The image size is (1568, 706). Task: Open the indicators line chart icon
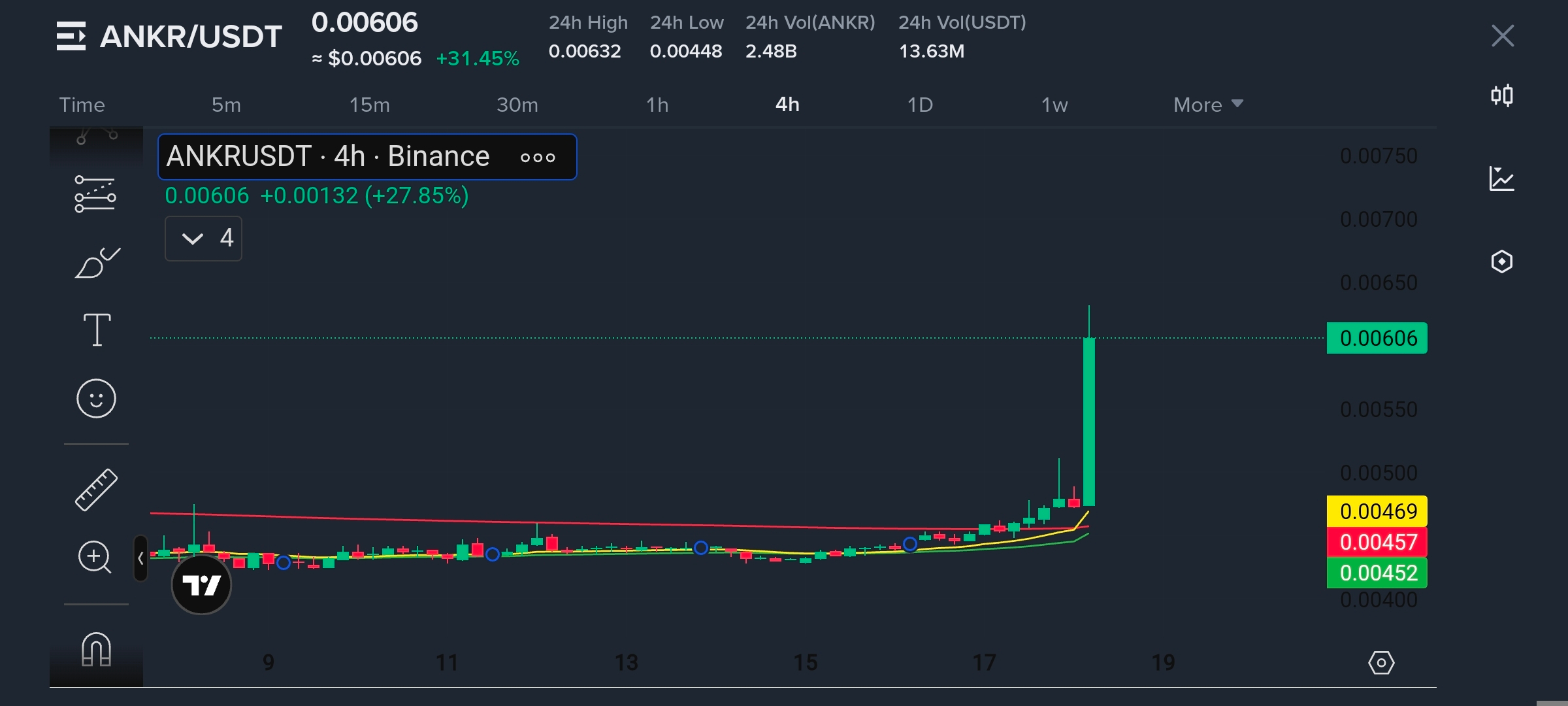(x=1502, y=178)
